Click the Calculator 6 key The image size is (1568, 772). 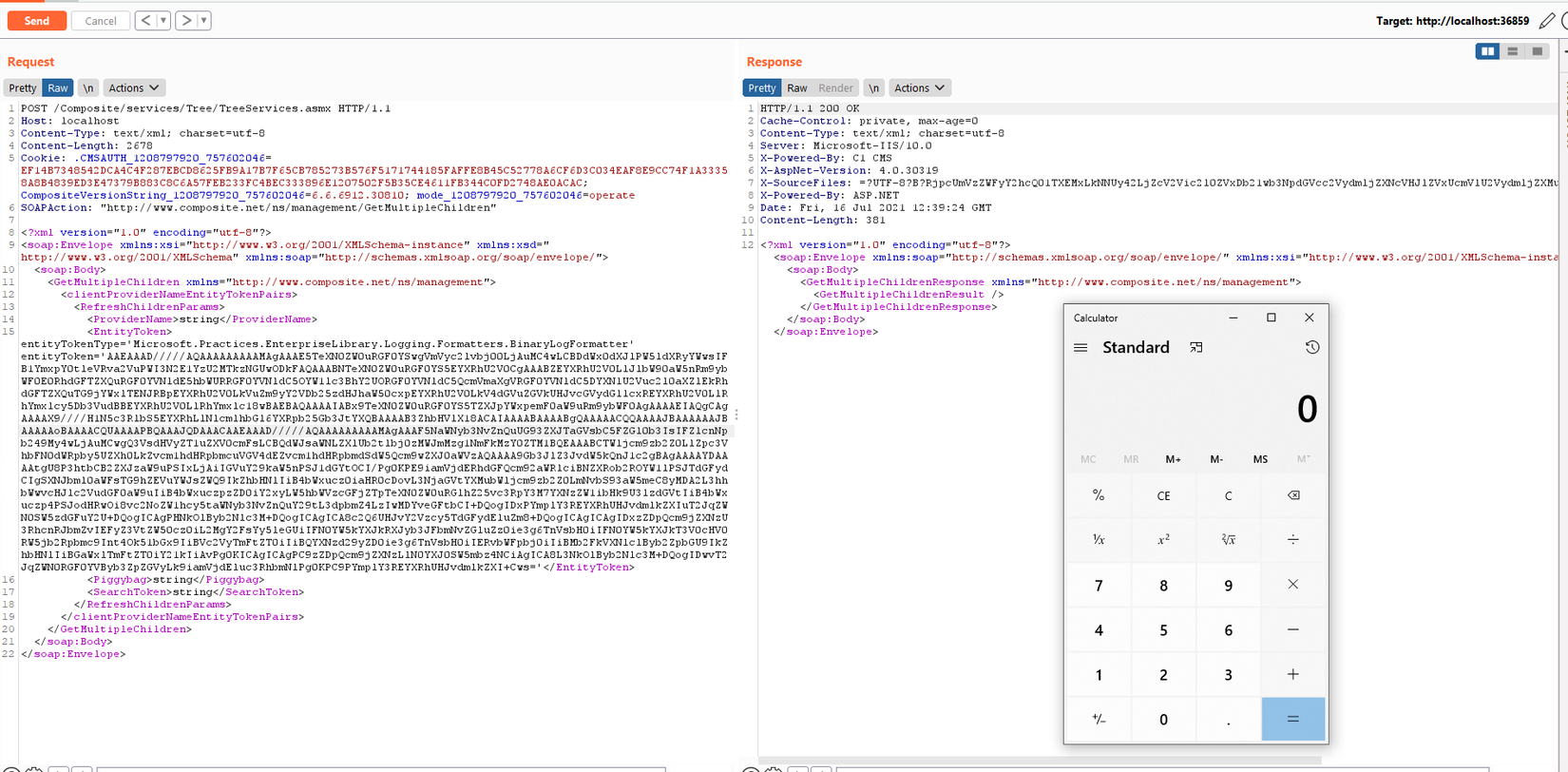1228,629
